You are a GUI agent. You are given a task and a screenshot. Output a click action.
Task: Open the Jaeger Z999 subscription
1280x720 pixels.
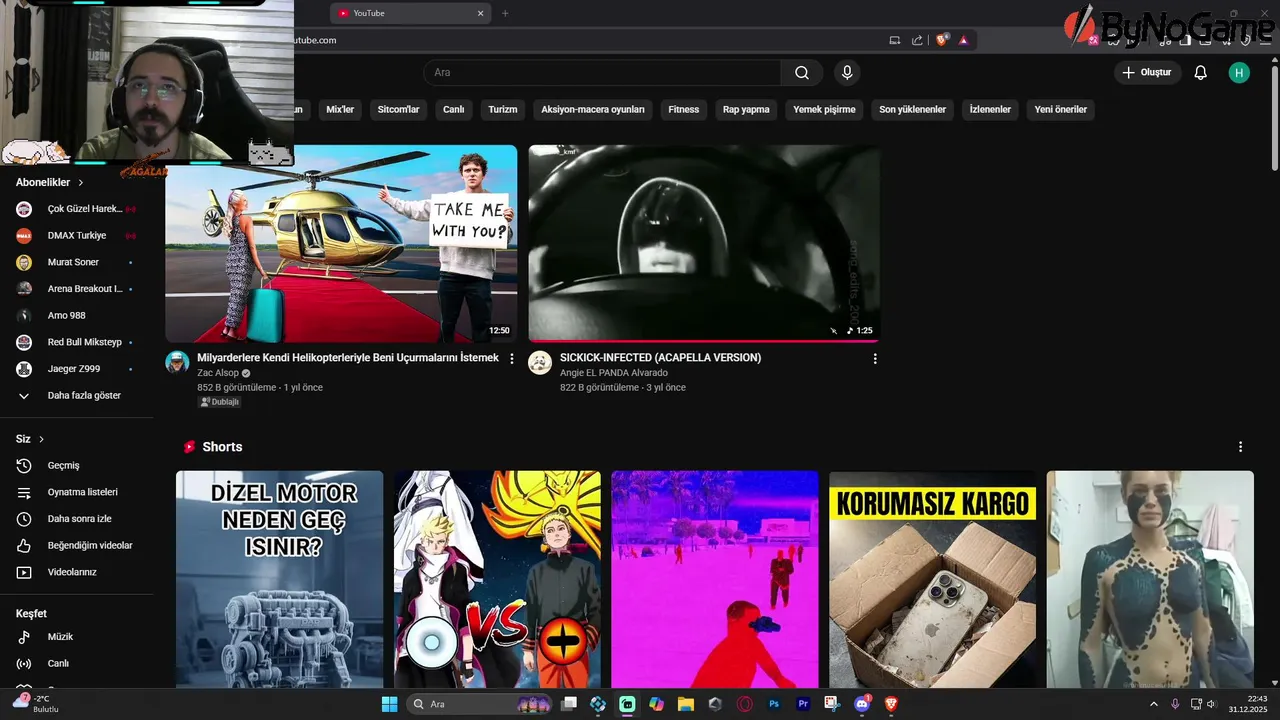tap(77, 369)
